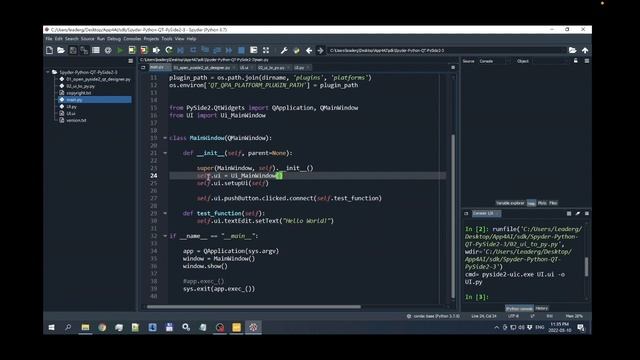The width and height of the screenshot is (640, 360).
Task: Click the Help pane Object input field
Action: 549,61
